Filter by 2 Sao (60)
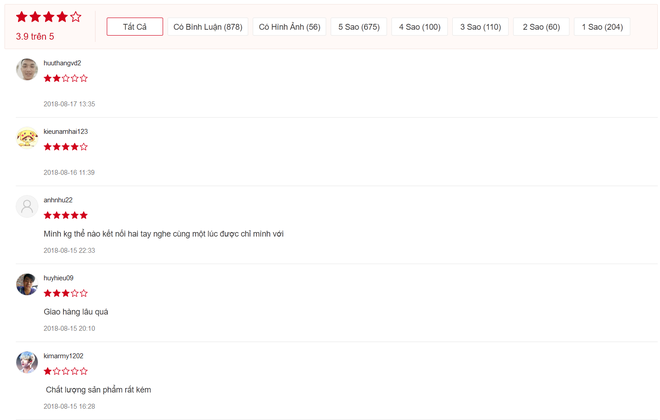 point(541,27)
